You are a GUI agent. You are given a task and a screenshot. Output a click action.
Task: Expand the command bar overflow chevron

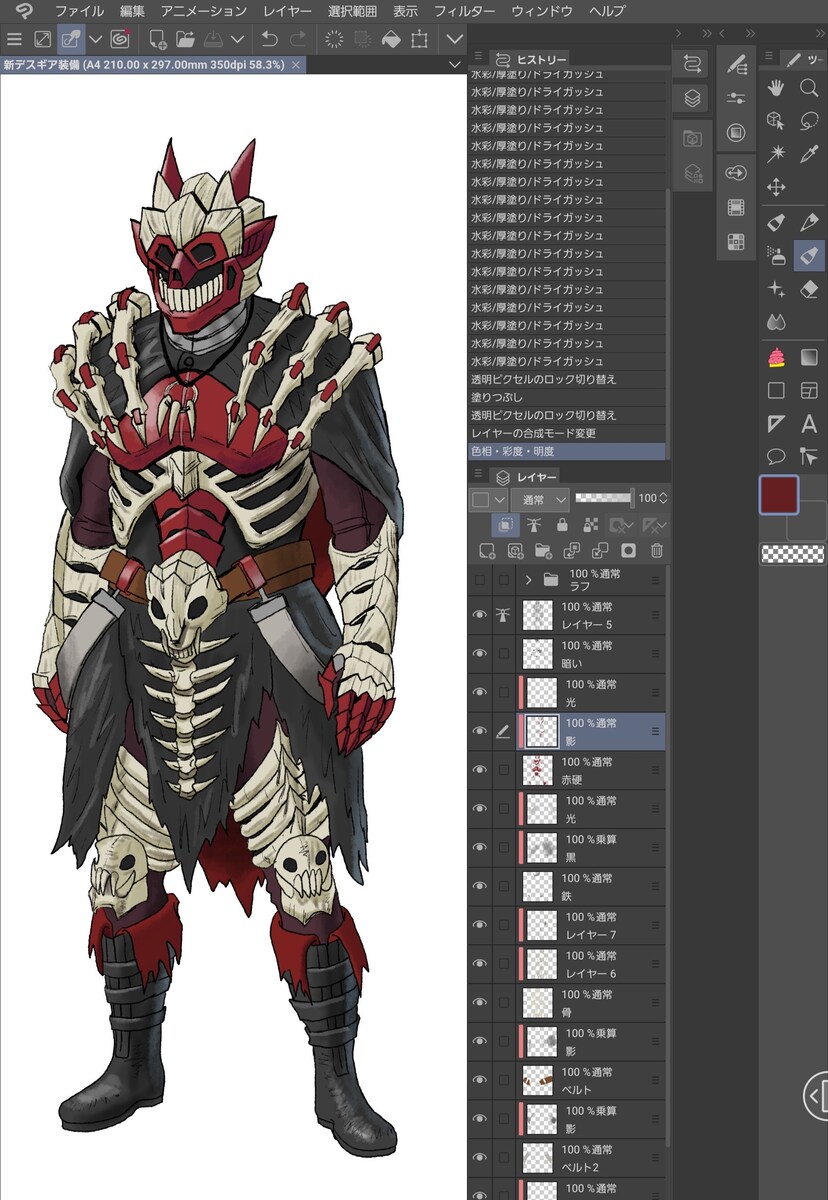455,39
